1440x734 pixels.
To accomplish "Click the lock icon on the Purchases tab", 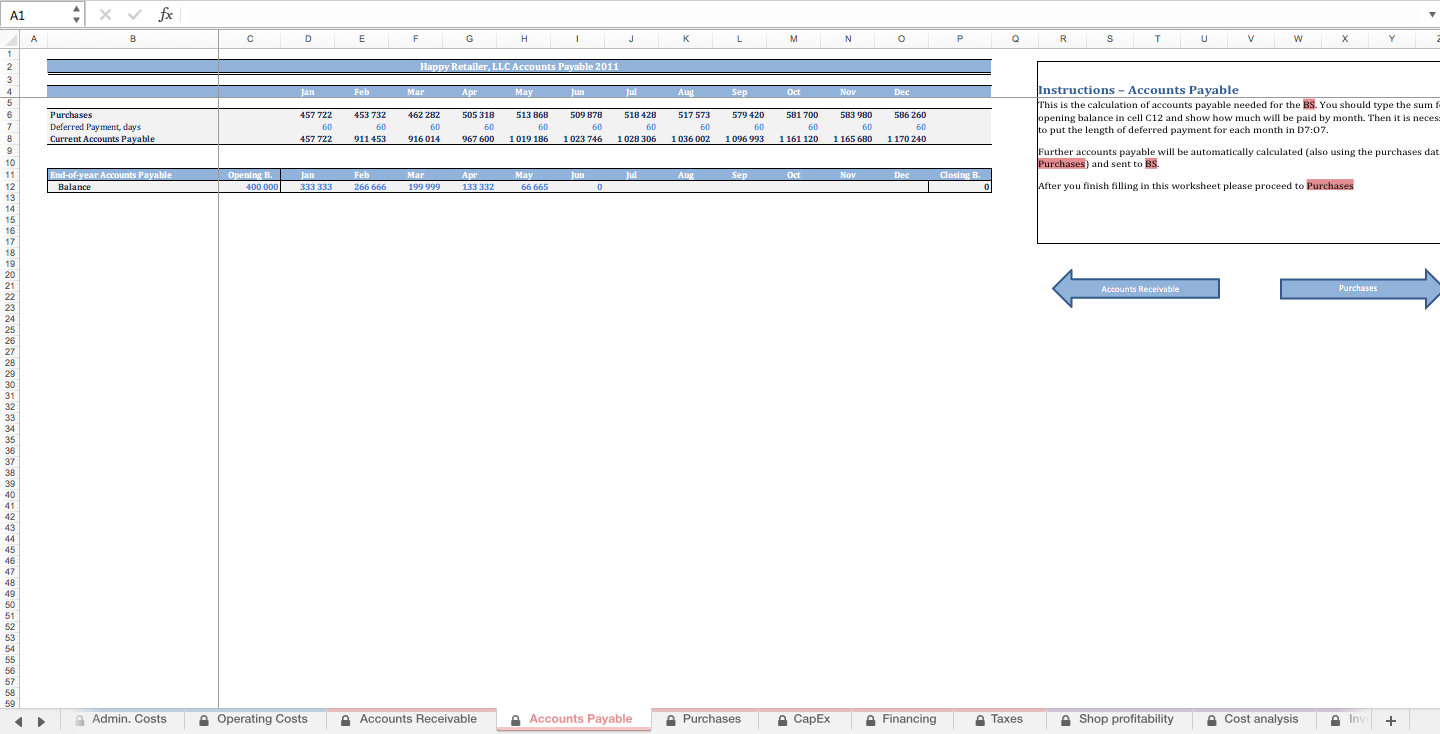I will tap(672, 719).
